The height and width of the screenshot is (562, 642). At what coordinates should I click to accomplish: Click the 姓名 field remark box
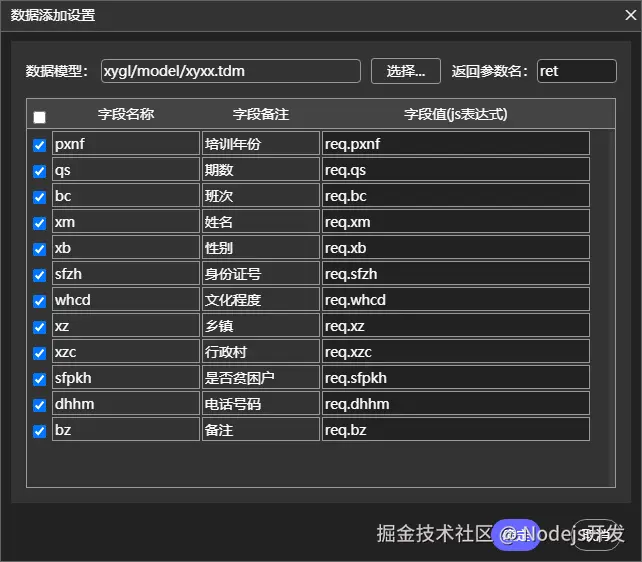pos(261,221)
